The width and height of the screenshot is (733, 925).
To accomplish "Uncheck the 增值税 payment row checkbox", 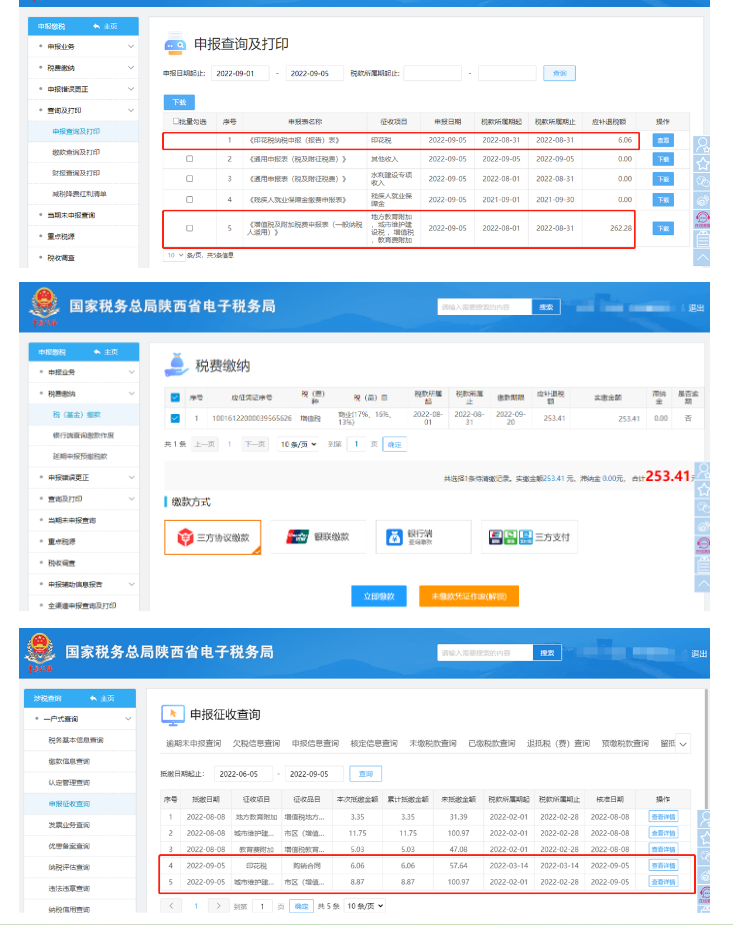I will (x=175, y=418).
